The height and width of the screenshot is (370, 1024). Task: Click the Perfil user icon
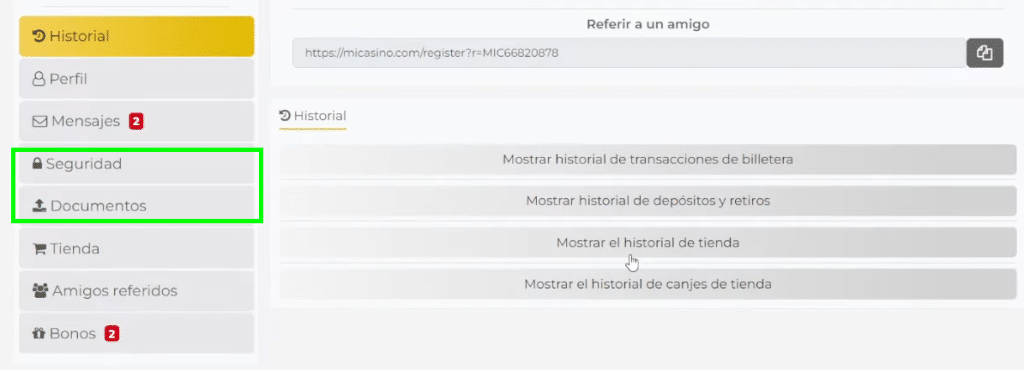[39, 79]
